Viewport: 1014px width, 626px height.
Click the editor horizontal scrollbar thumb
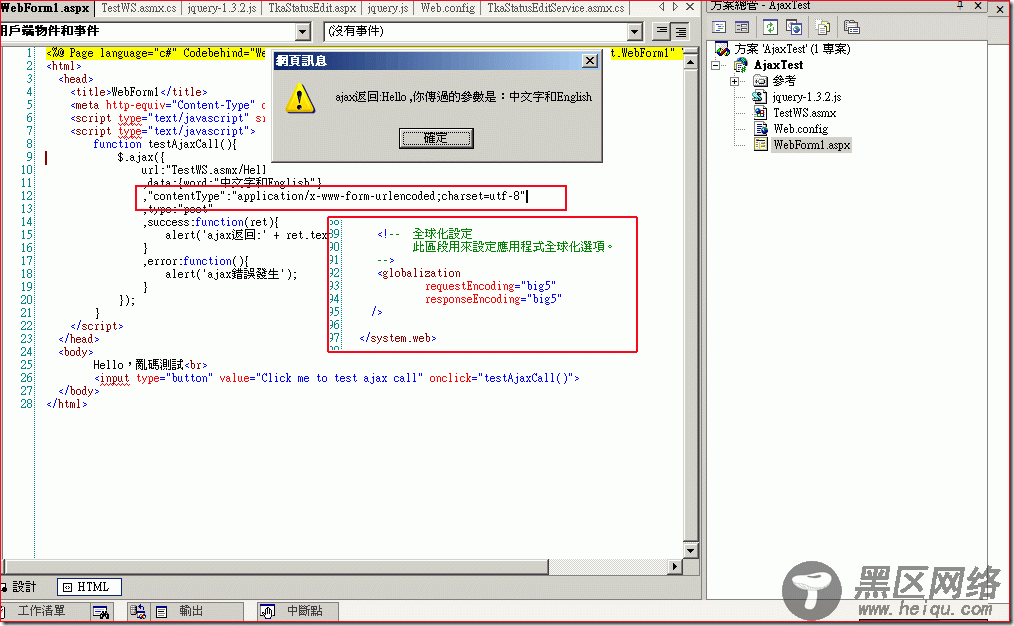tap(276, 567)
